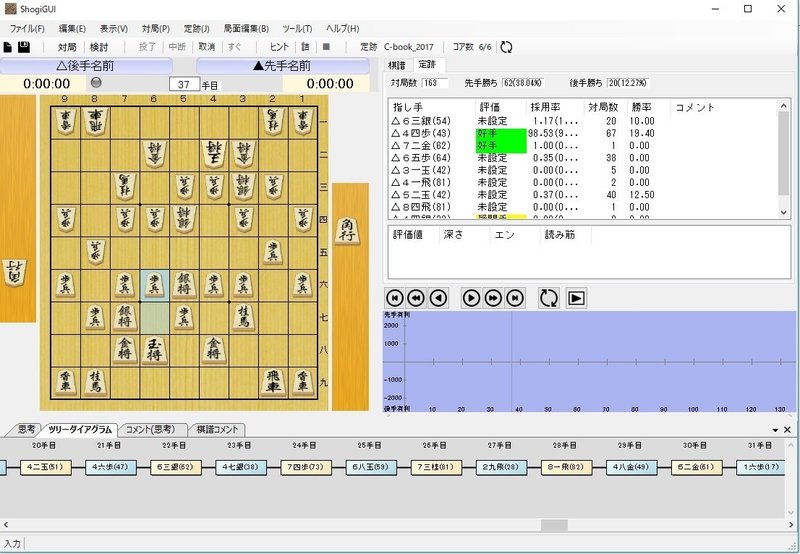Select the piece in left piece stand

point(15,273)
